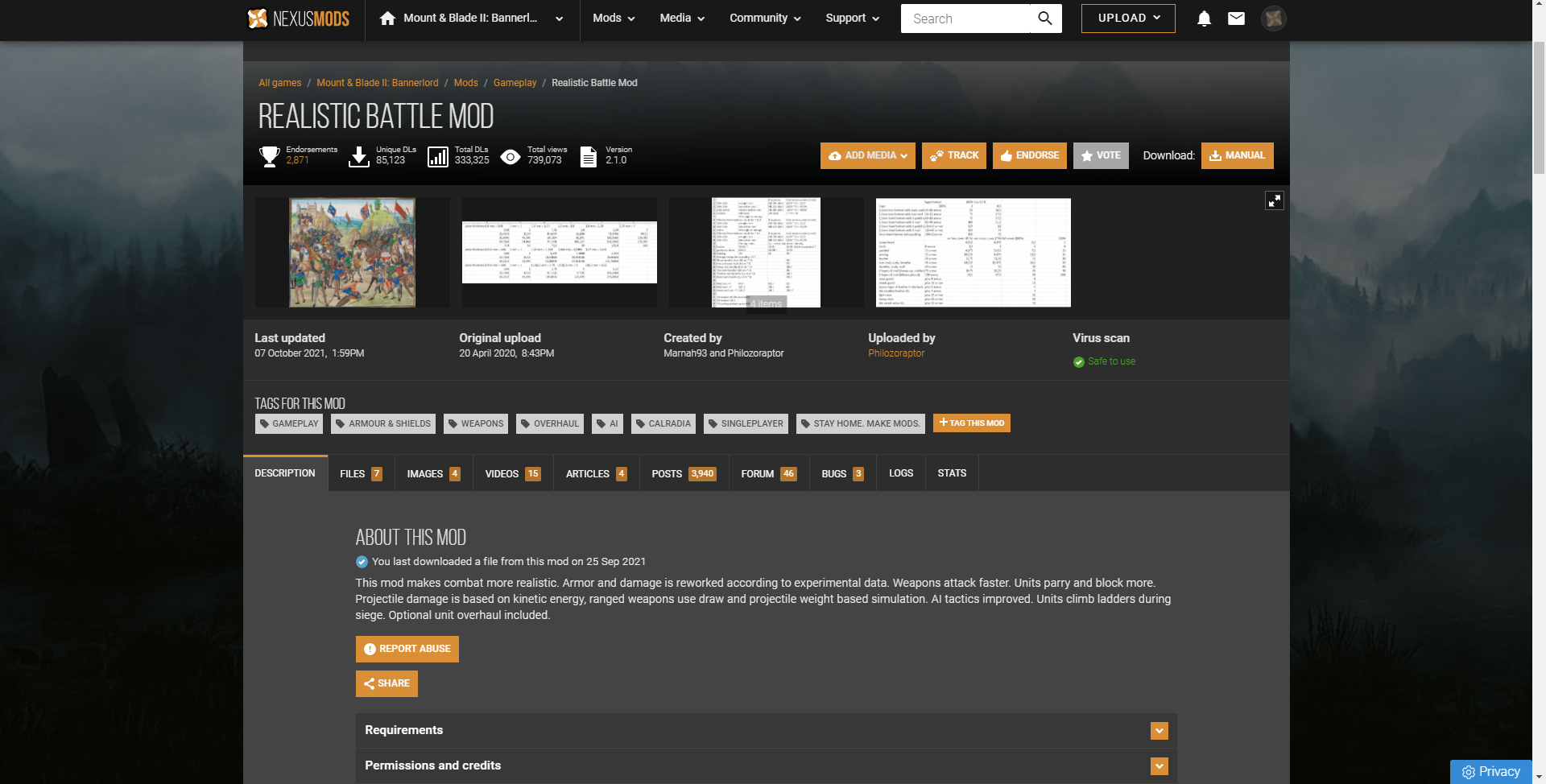Click the Total DLs bar chart icon
Viewport: 1546px width, 784px height.
coord(438,156)
